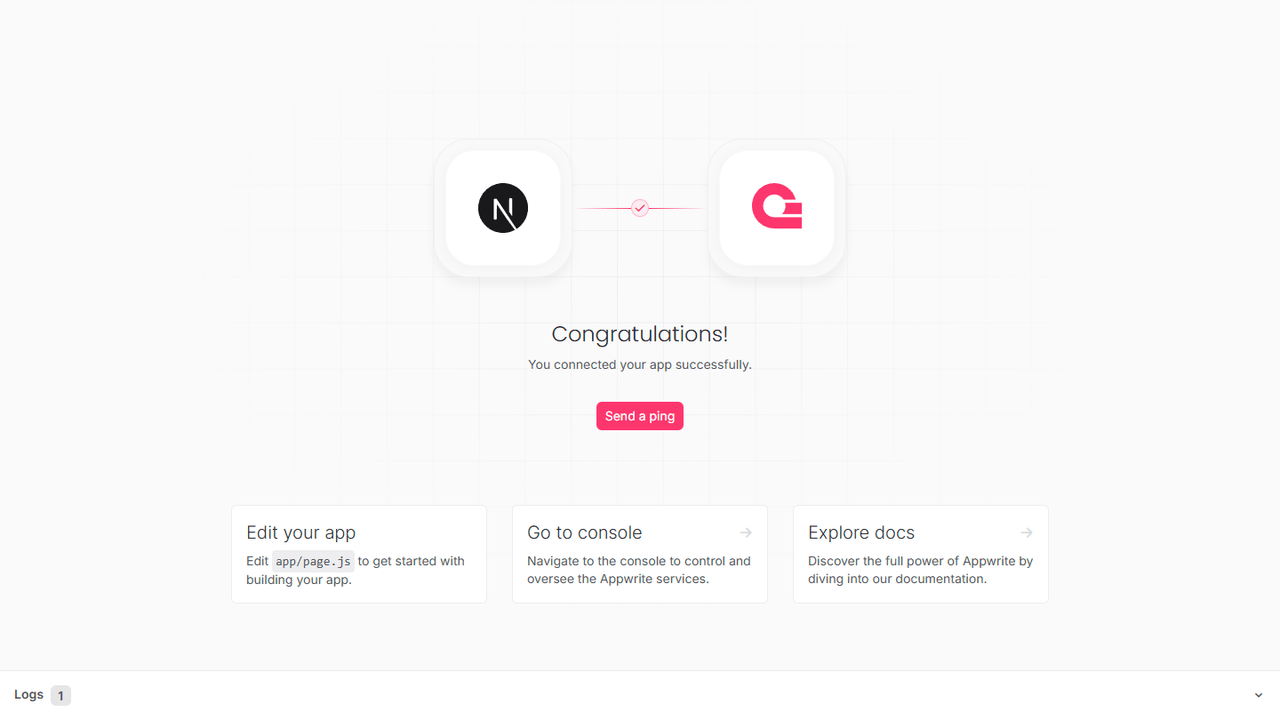The width and height of the screenshot is (1280, 720).
Task: Click the pink connecting line between the apps
Action: click(600, 208)
